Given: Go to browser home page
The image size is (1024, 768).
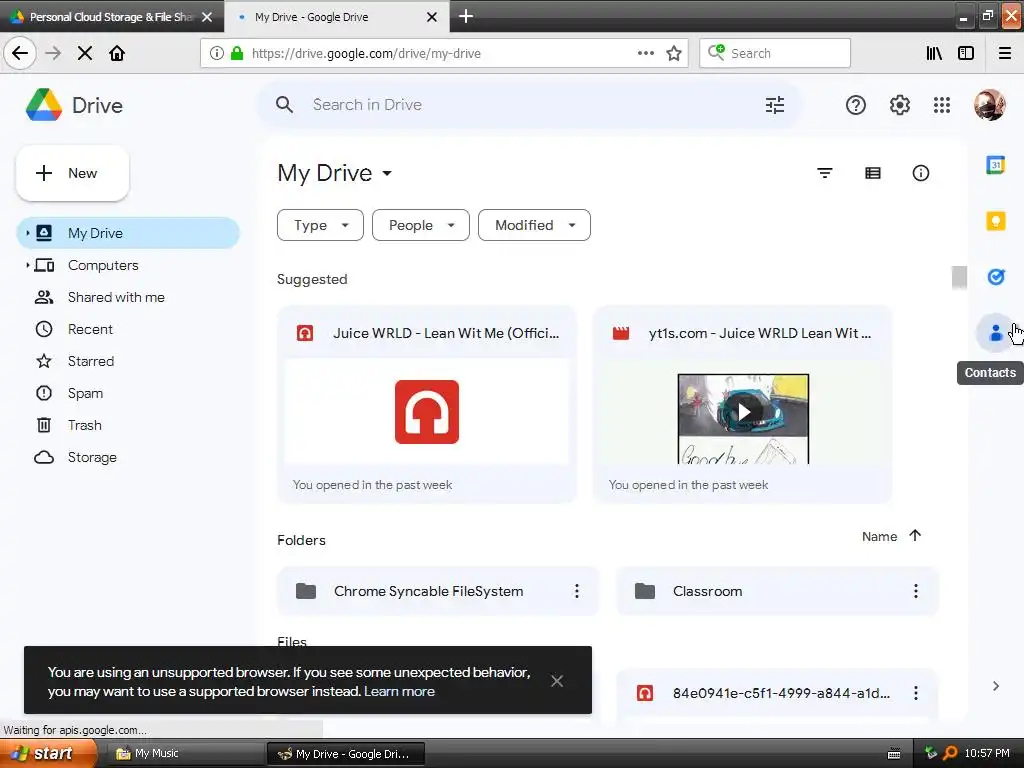Looking at the screenshot, I should 117,54.
